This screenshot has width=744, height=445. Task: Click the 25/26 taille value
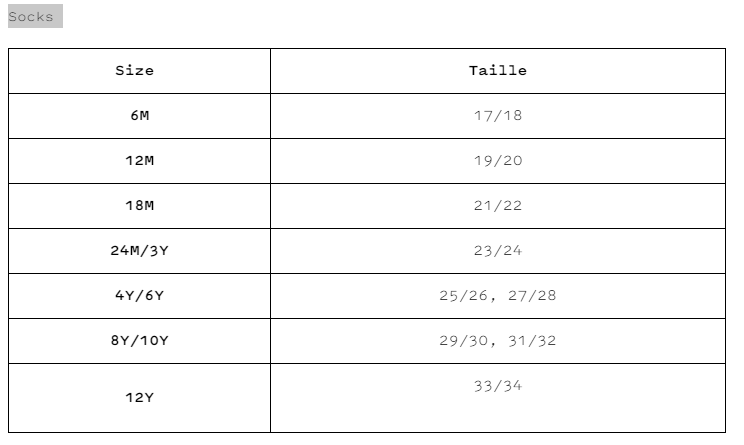pos(463,296)
